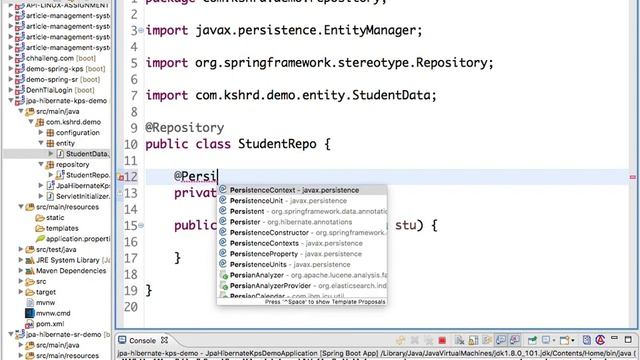Click the Clear Console icon
Screen dimensions: 640x360
coord(460,340)
